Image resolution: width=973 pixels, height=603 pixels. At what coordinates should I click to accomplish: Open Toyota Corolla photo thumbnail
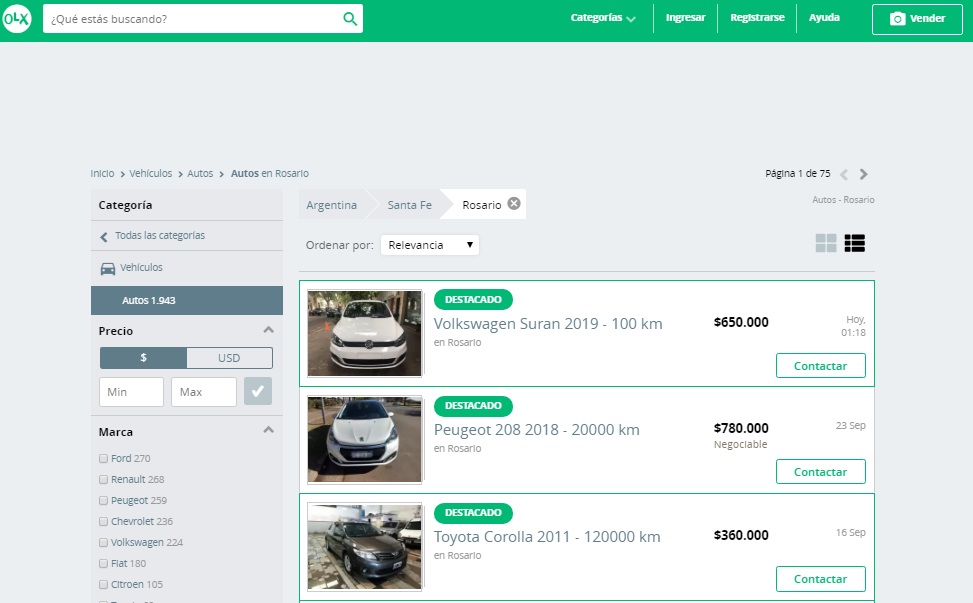coord(364,547)
